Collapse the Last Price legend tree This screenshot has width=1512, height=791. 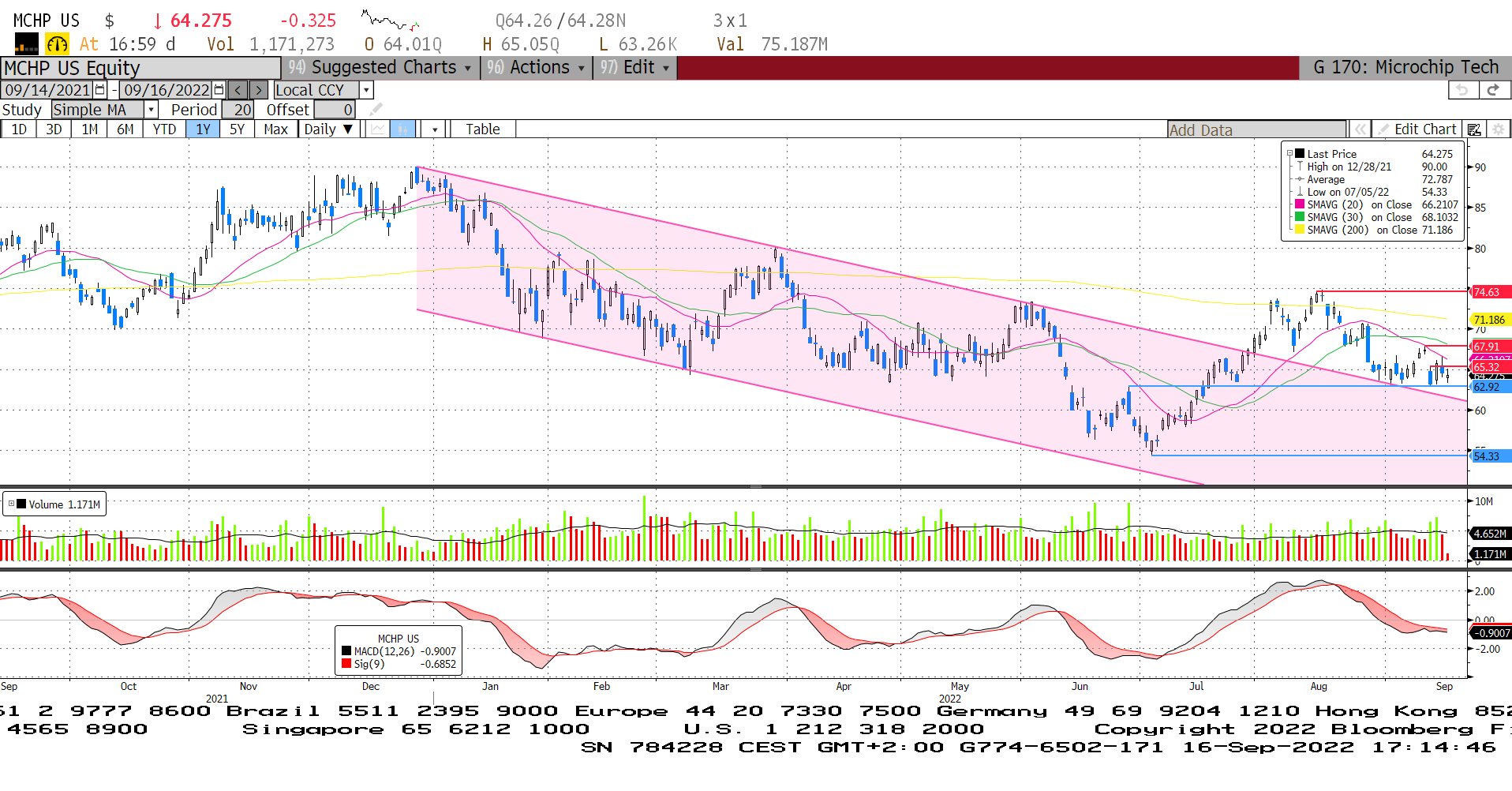(1289, 154)
